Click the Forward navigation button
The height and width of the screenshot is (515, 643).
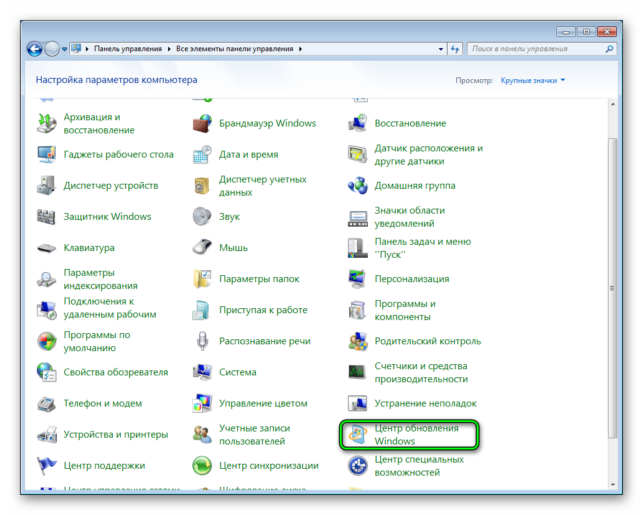[52, 49]
